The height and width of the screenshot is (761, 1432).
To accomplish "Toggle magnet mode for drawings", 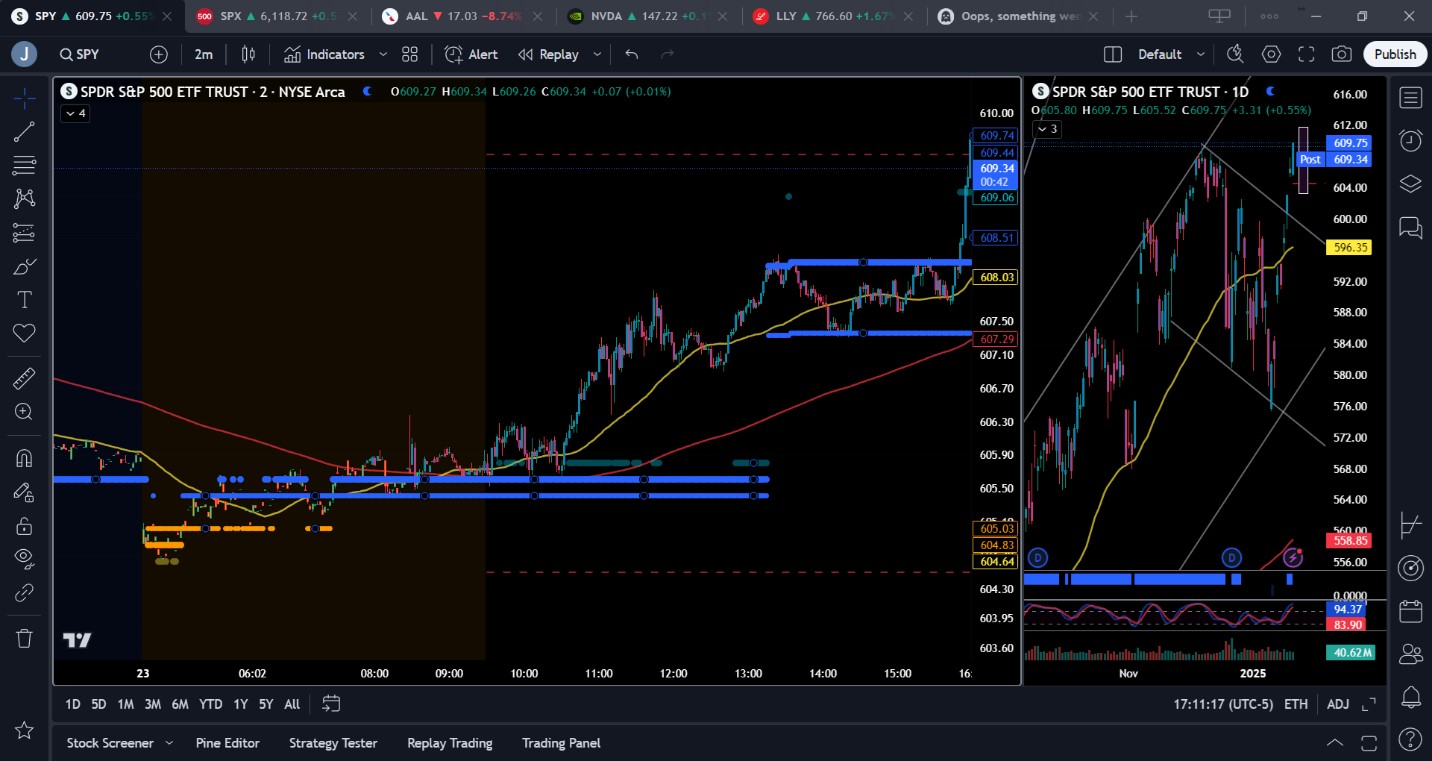I will point(25,457).
